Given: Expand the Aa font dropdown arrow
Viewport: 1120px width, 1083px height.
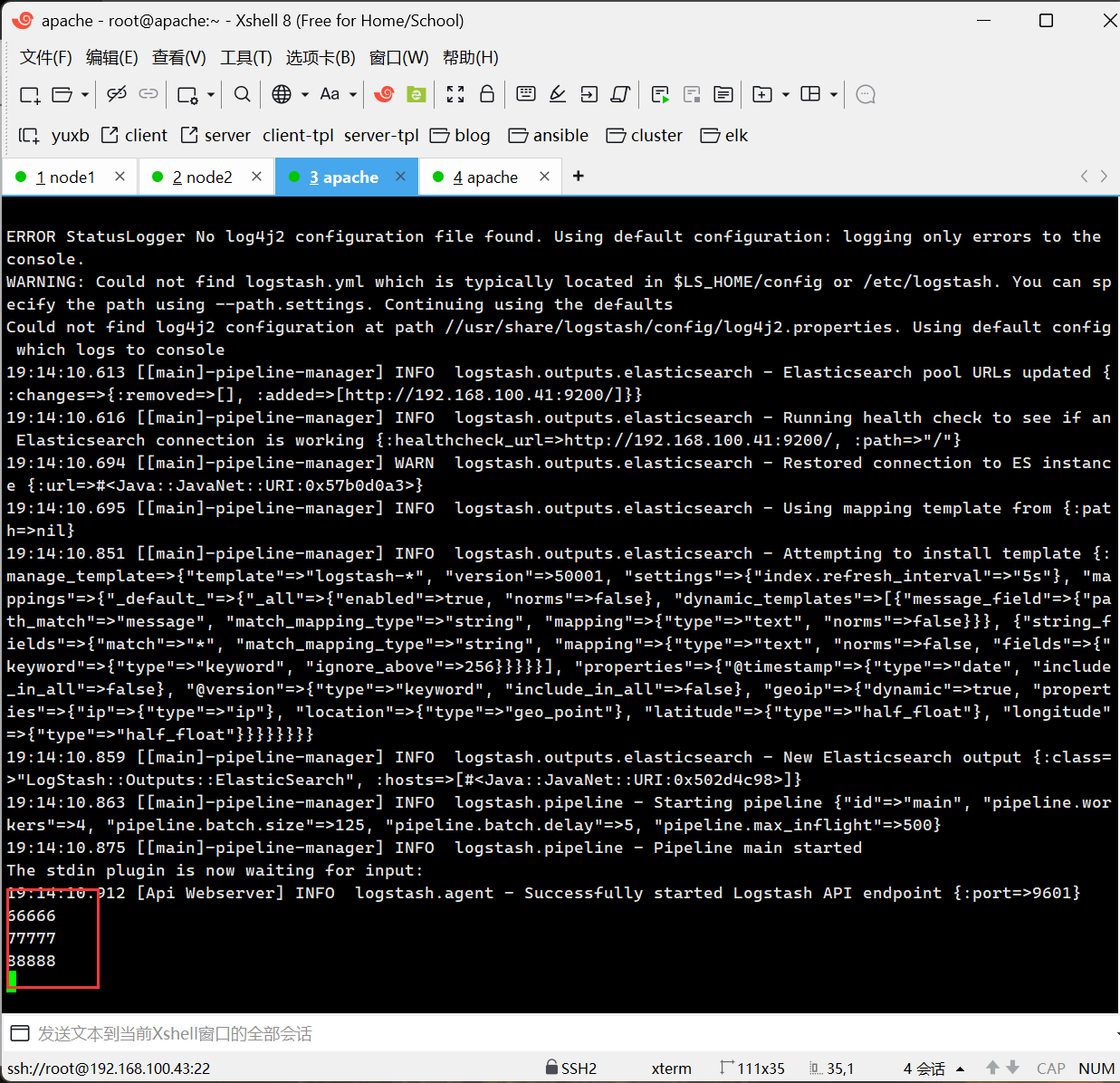Looking at the screenshot, I should [x=352, y=94].
